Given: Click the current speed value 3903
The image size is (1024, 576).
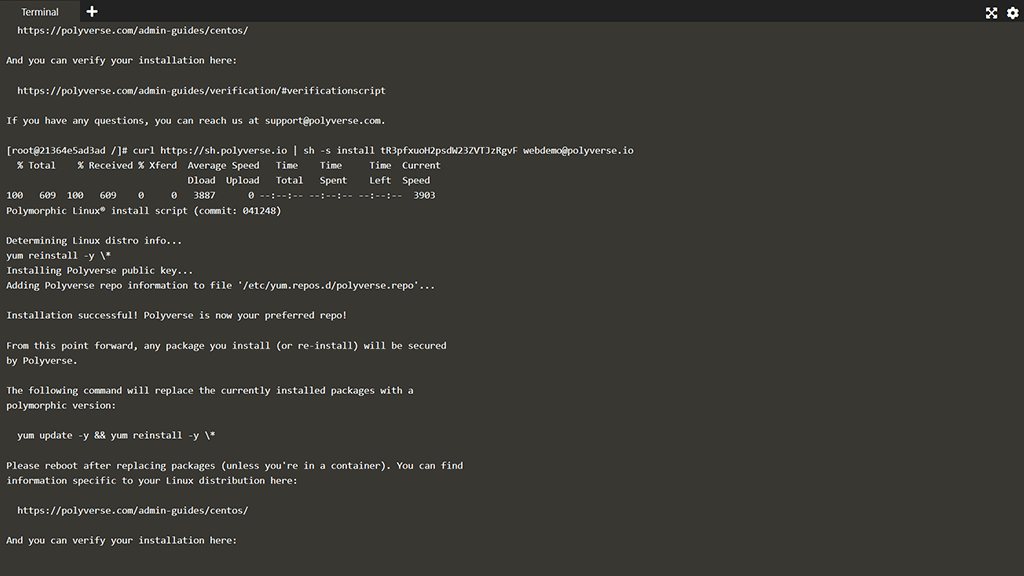Looking at the screenshot, I should [424, 196].
